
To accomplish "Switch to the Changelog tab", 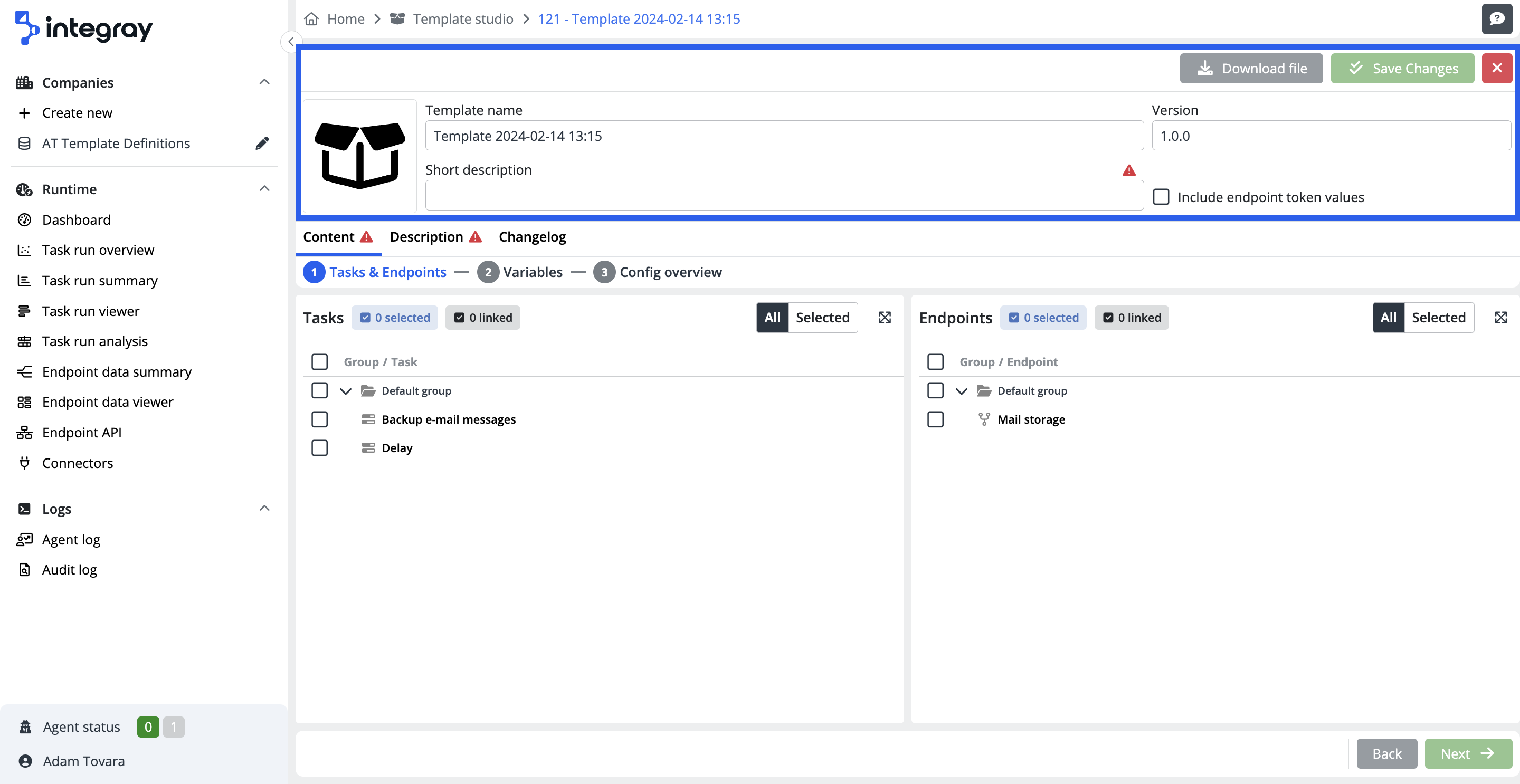I will coord(531,236).
